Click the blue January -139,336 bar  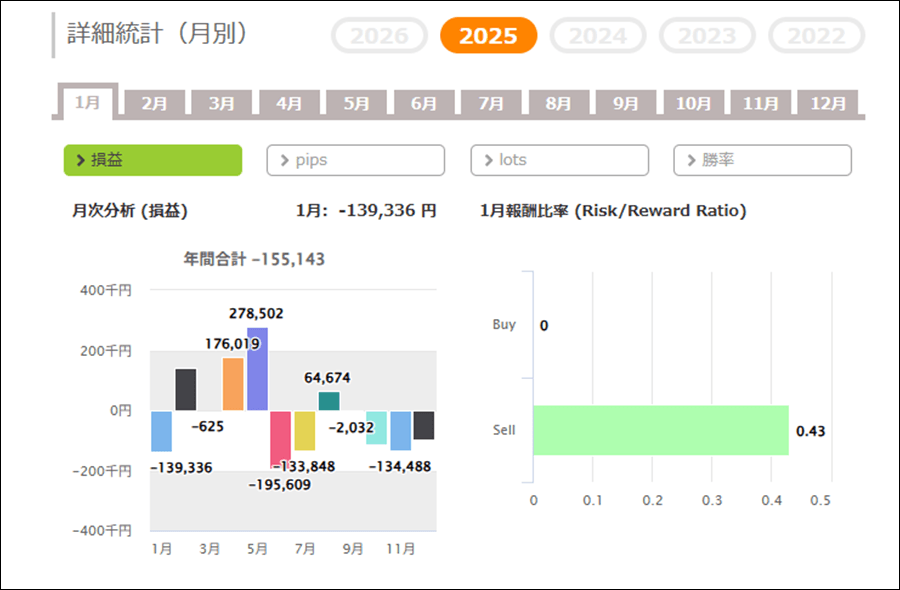(161, 431)
